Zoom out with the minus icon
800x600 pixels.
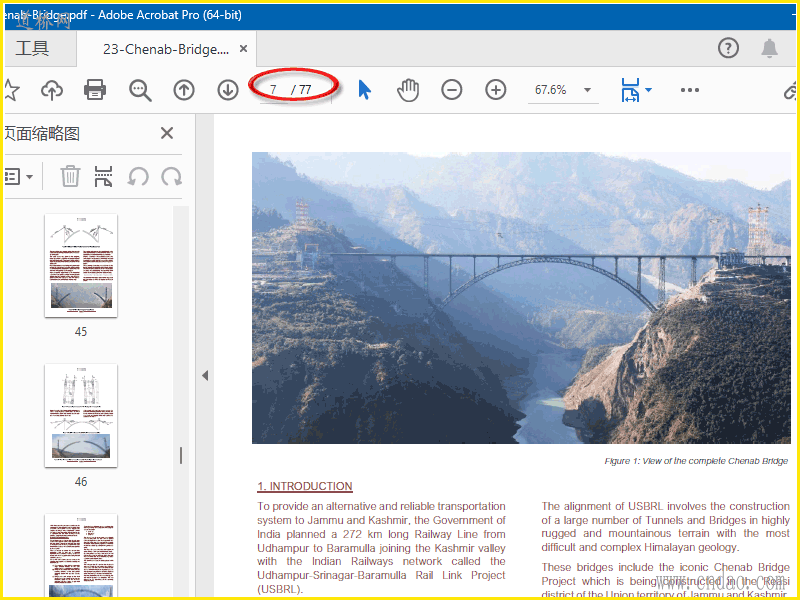452,90
